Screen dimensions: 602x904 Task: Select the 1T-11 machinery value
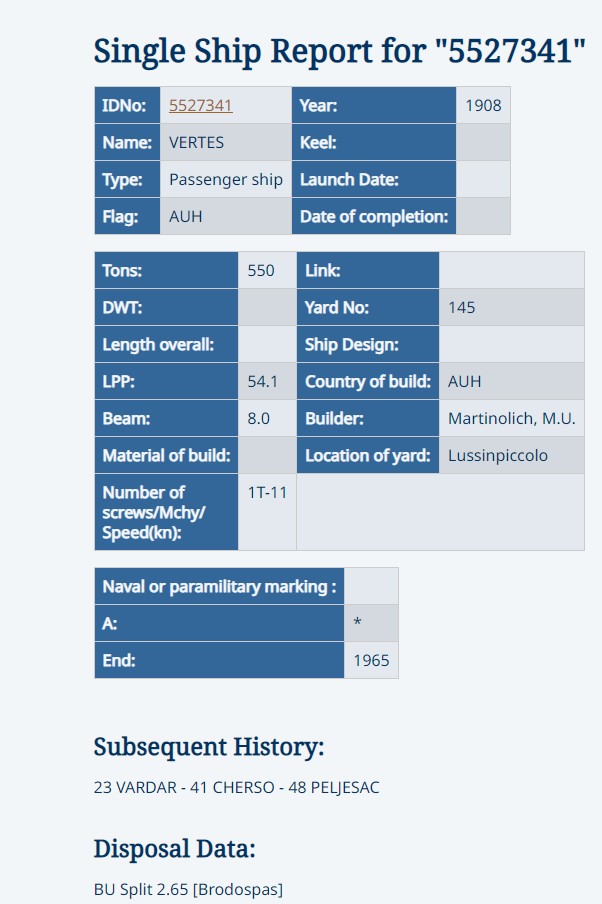pyautogui.click(x=267, y=492)
